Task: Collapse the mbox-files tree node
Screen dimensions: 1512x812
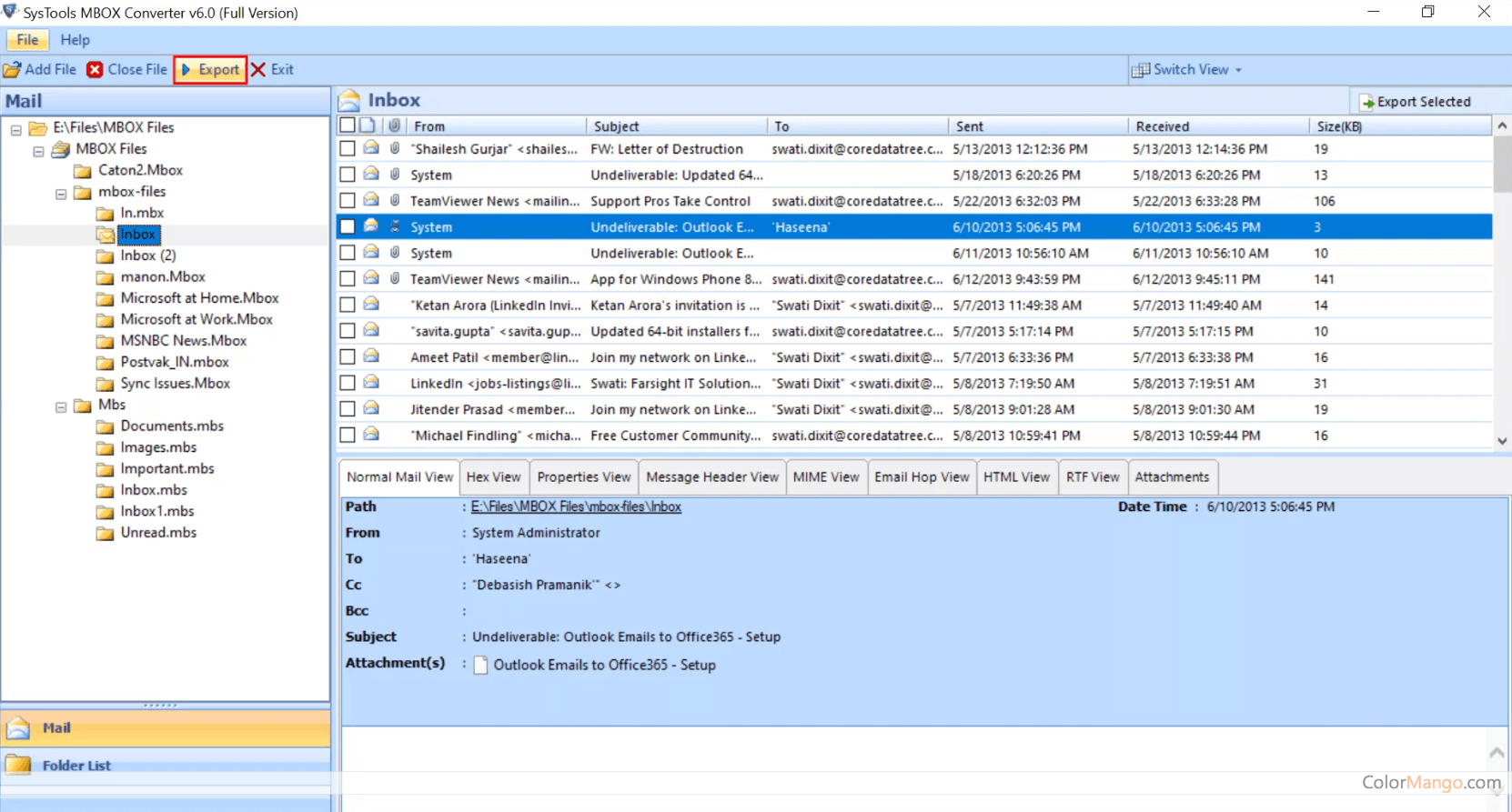Action: (x=61, y=193)
